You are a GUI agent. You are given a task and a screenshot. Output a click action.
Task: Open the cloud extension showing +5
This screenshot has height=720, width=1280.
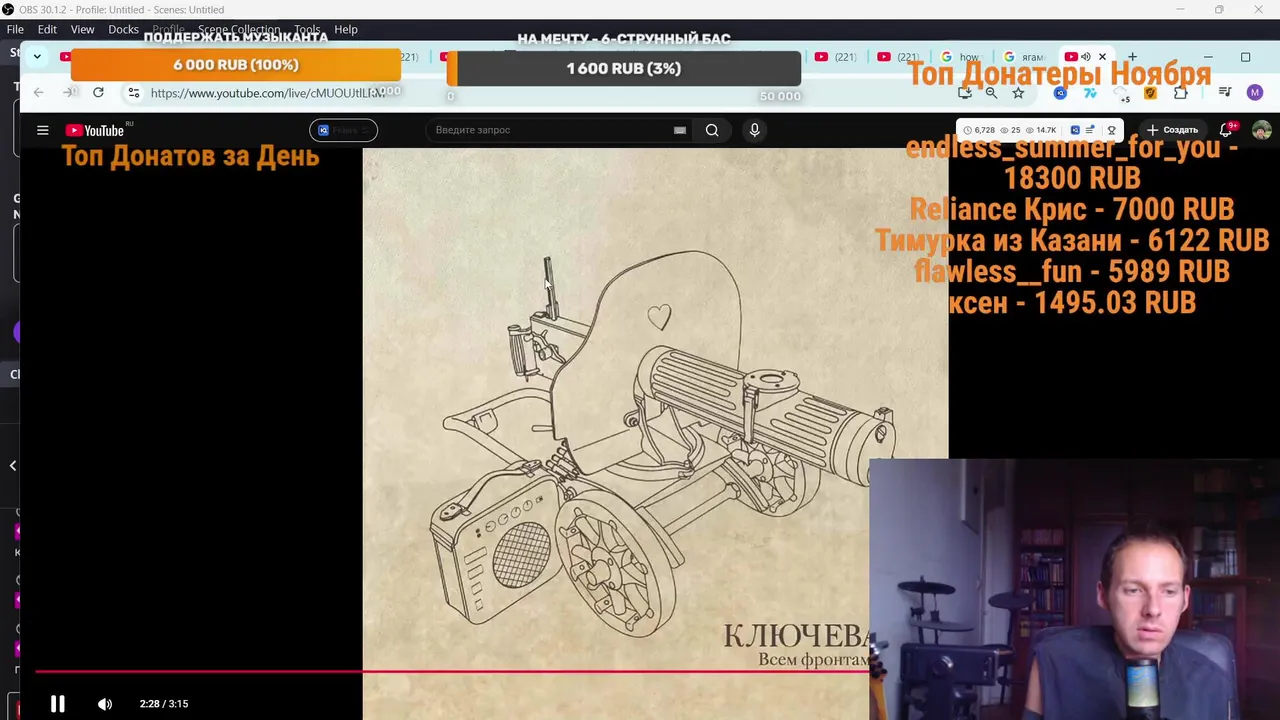coord(1121,94)
